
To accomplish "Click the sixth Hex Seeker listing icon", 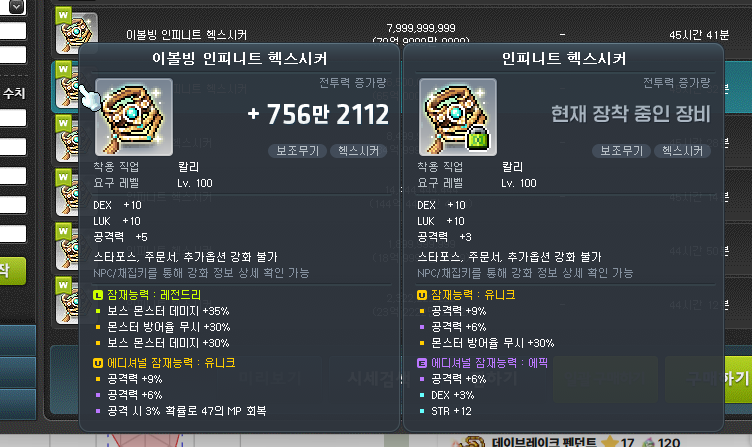I will pos(67,300).
